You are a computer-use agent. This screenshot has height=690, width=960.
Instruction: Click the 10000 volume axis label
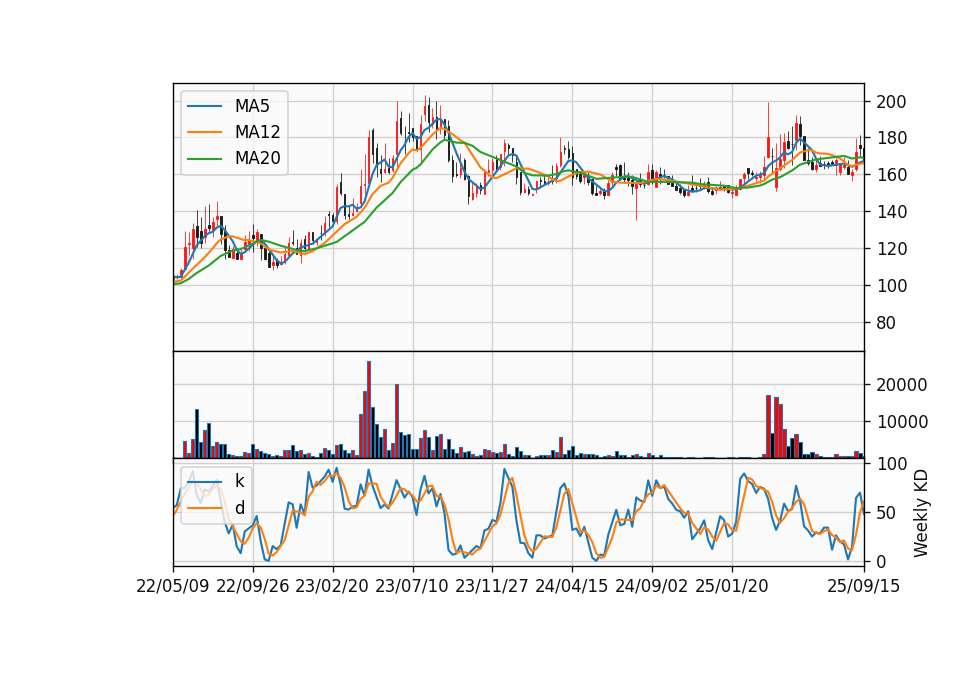pyautogui.click(x=901, y=422)
